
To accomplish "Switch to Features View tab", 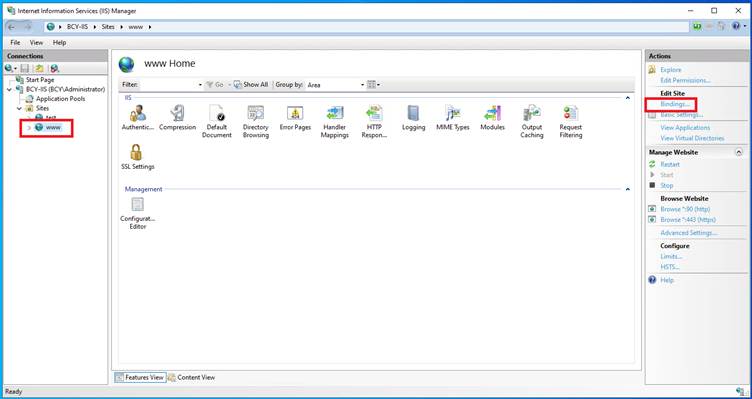I will coord(140,377).
